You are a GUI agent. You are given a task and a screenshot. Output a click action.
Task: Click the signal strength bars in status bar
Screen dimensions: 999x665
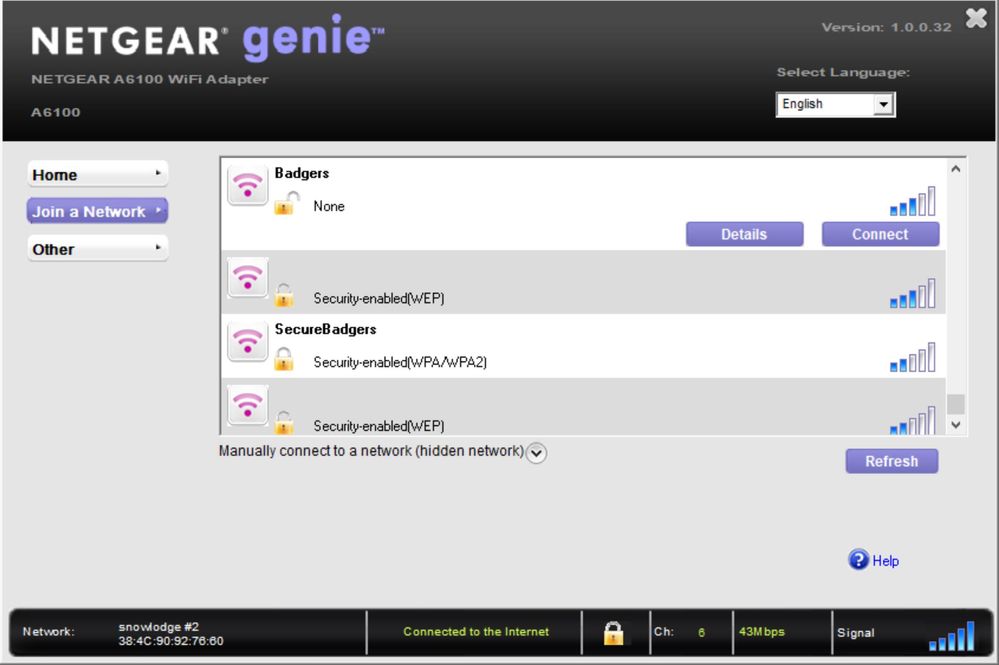(x=952, y=636)
